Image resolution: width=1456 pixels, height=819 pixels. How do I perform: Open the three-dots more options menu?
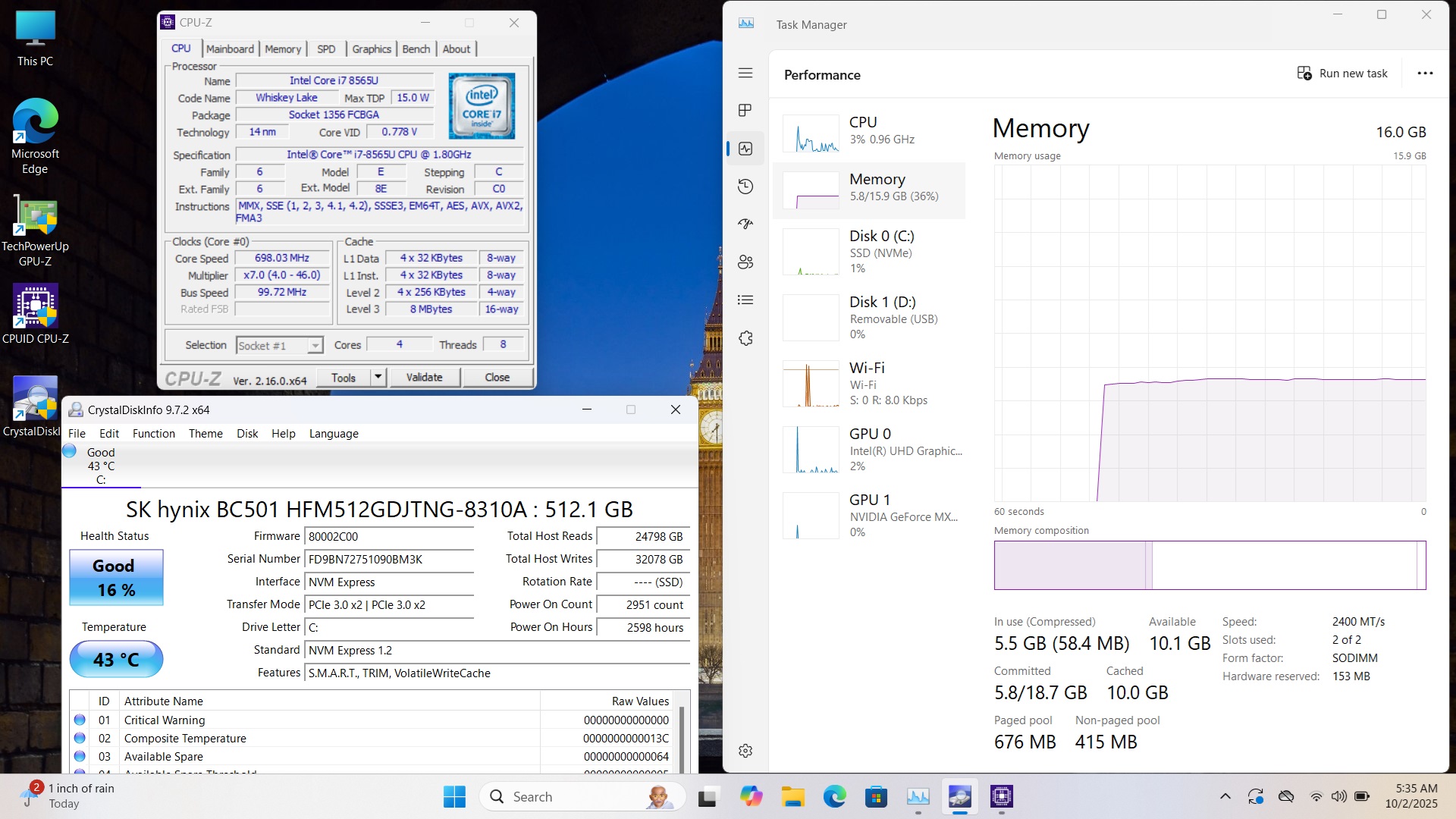pyautogui.click(x=1425, y=74)
